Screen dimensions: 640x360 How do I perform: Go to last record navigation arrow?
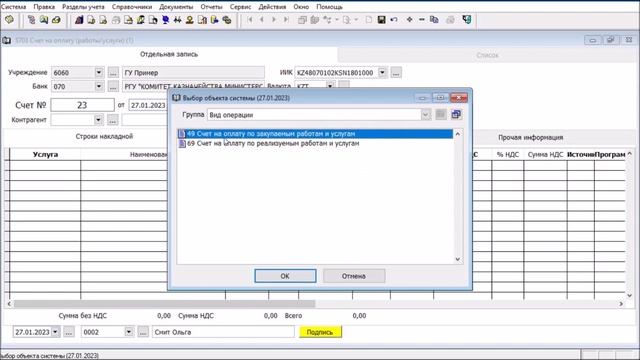click(286, 20)
